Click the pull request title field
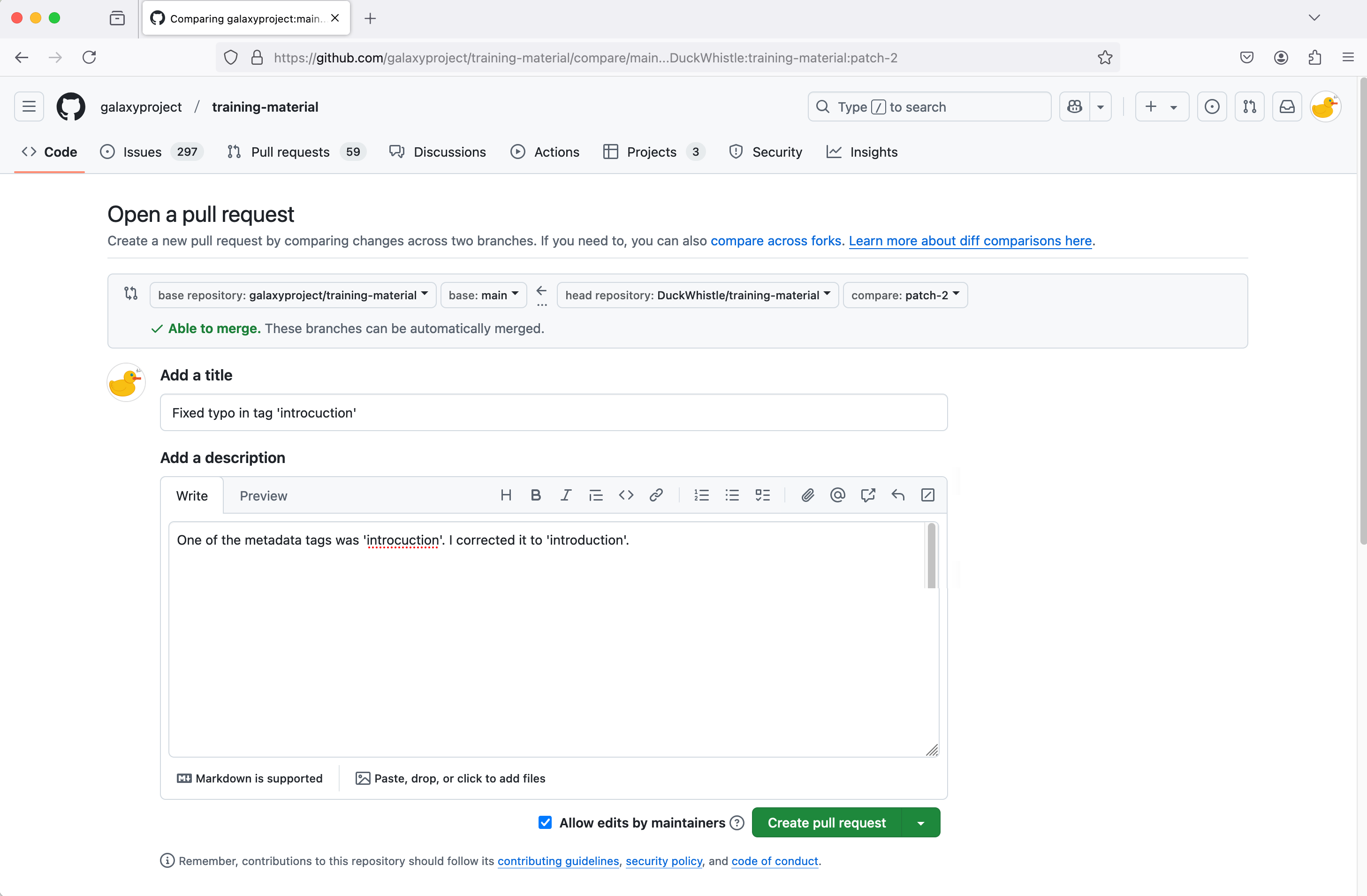The image size is (1367, 896). coord(554,412)
